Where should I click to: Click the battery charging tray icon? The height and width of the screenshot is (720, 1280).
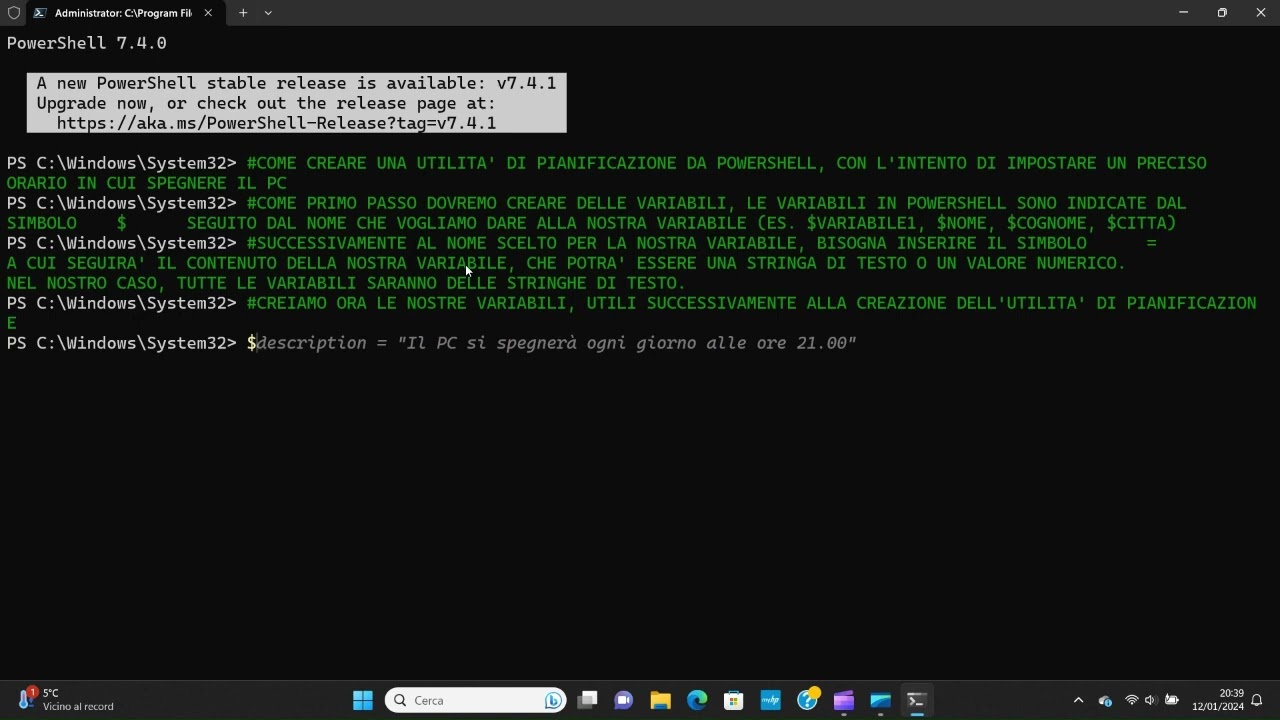tap(1171, 700)
